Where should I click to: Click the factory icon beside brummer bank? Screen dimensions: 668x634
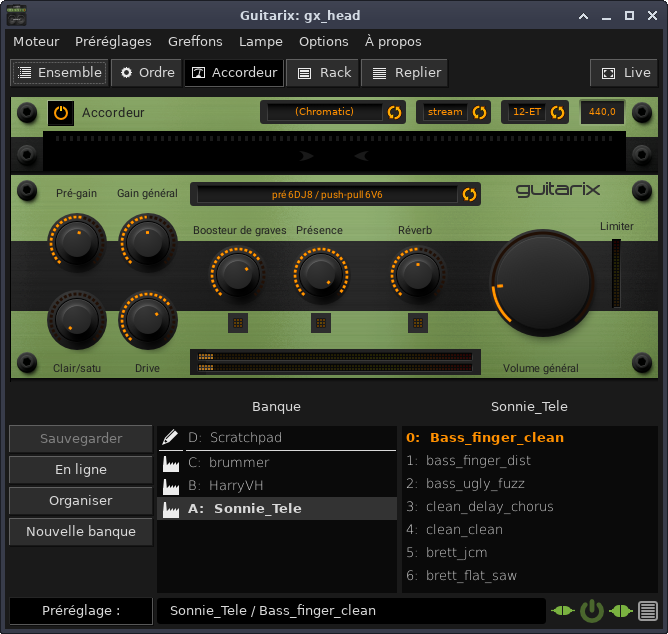(170, 463)
